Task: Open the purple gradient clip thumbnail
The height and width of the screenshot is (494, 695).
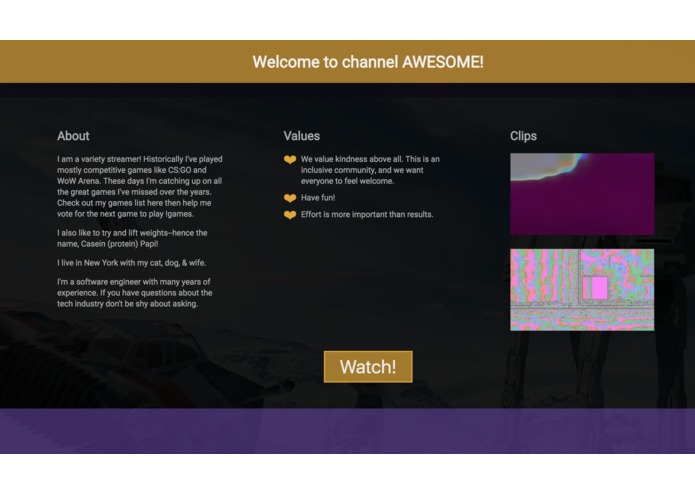Action: 582,194
